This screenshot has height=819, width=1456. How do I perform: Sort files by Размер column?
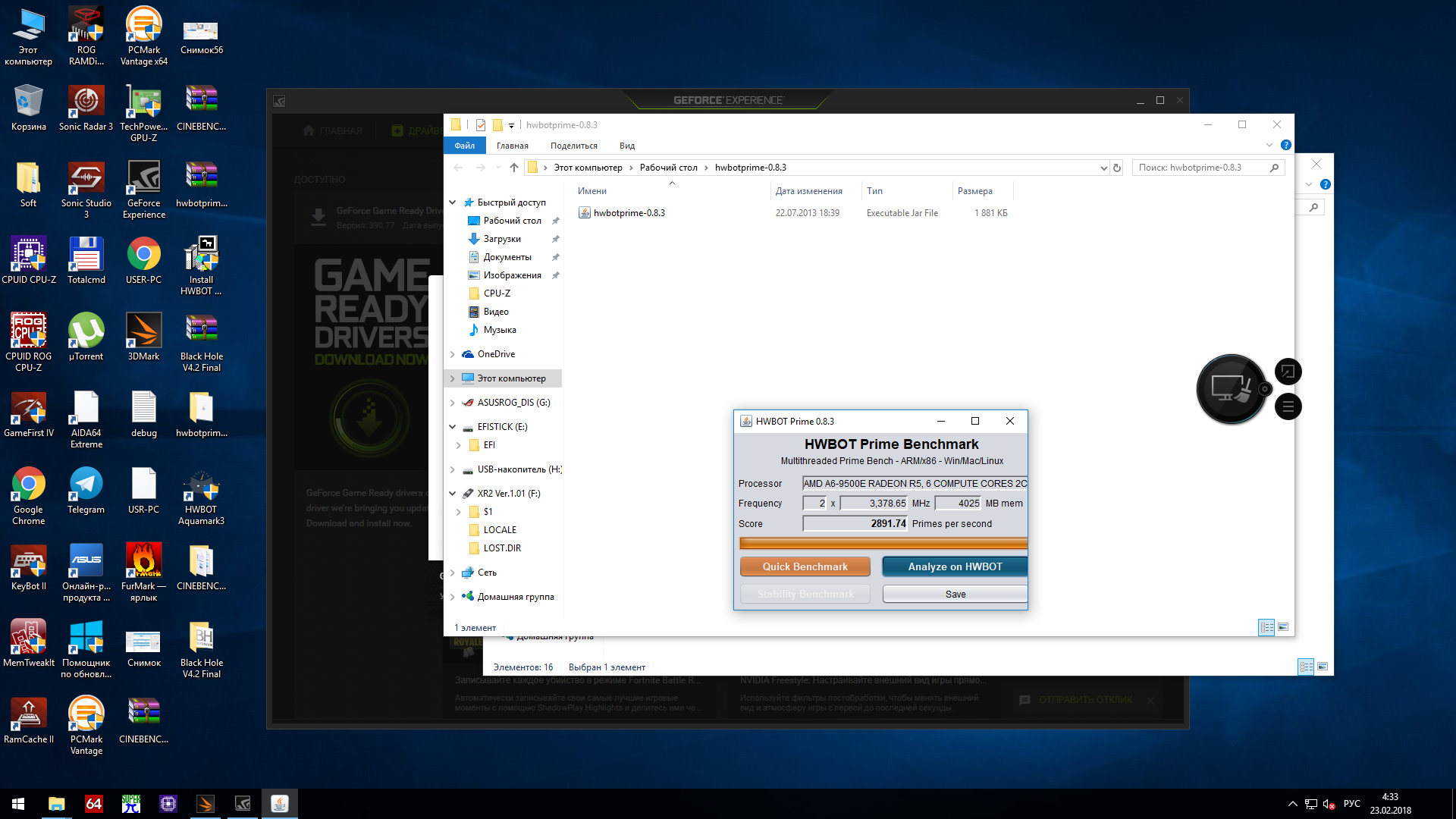975,191
